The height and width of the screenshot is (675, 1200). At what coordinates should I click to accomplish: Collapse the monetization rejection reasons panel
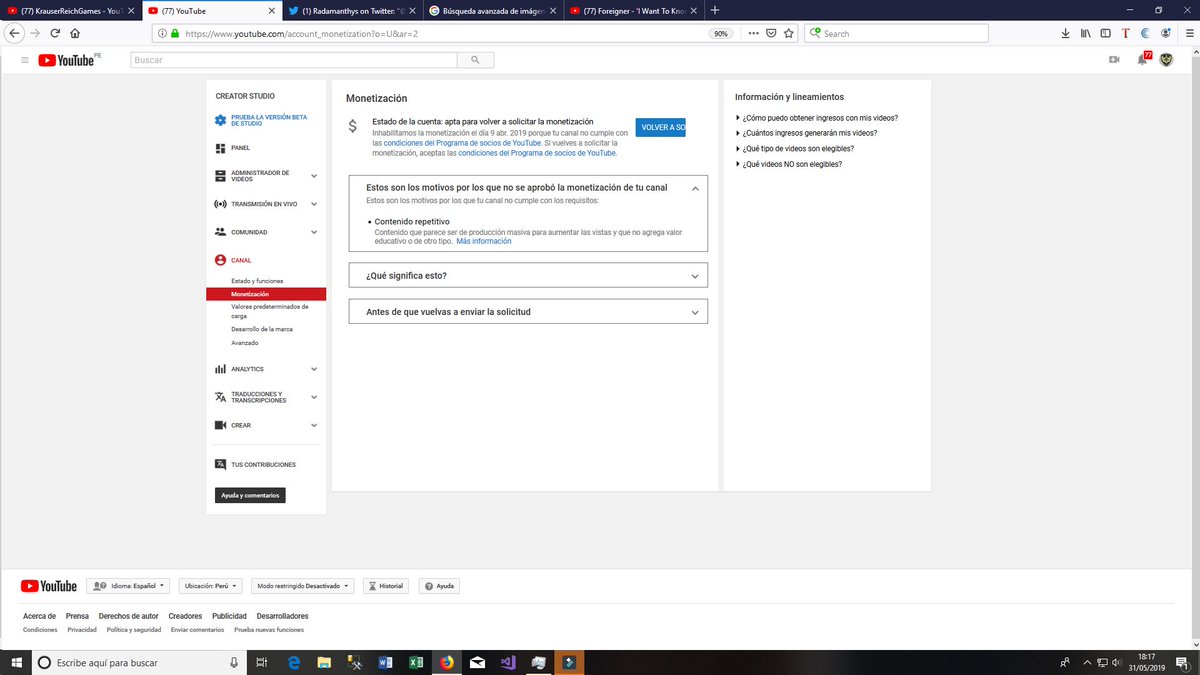coord(695,188)
